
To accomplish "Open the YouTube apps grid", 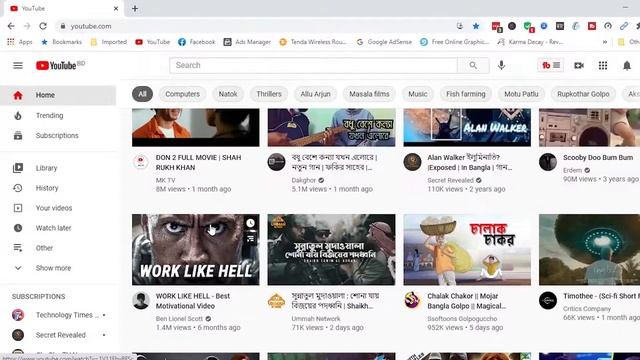I will (603, 65).
